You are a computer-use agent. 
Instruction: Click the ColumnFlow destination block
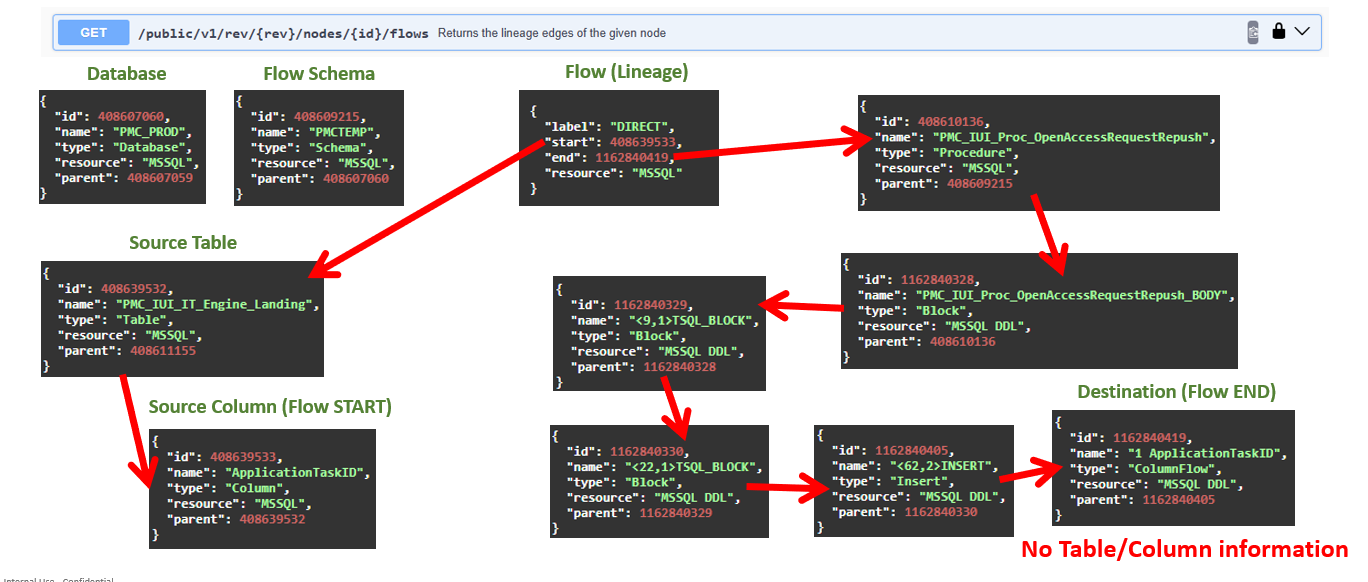pos(1173,467)
